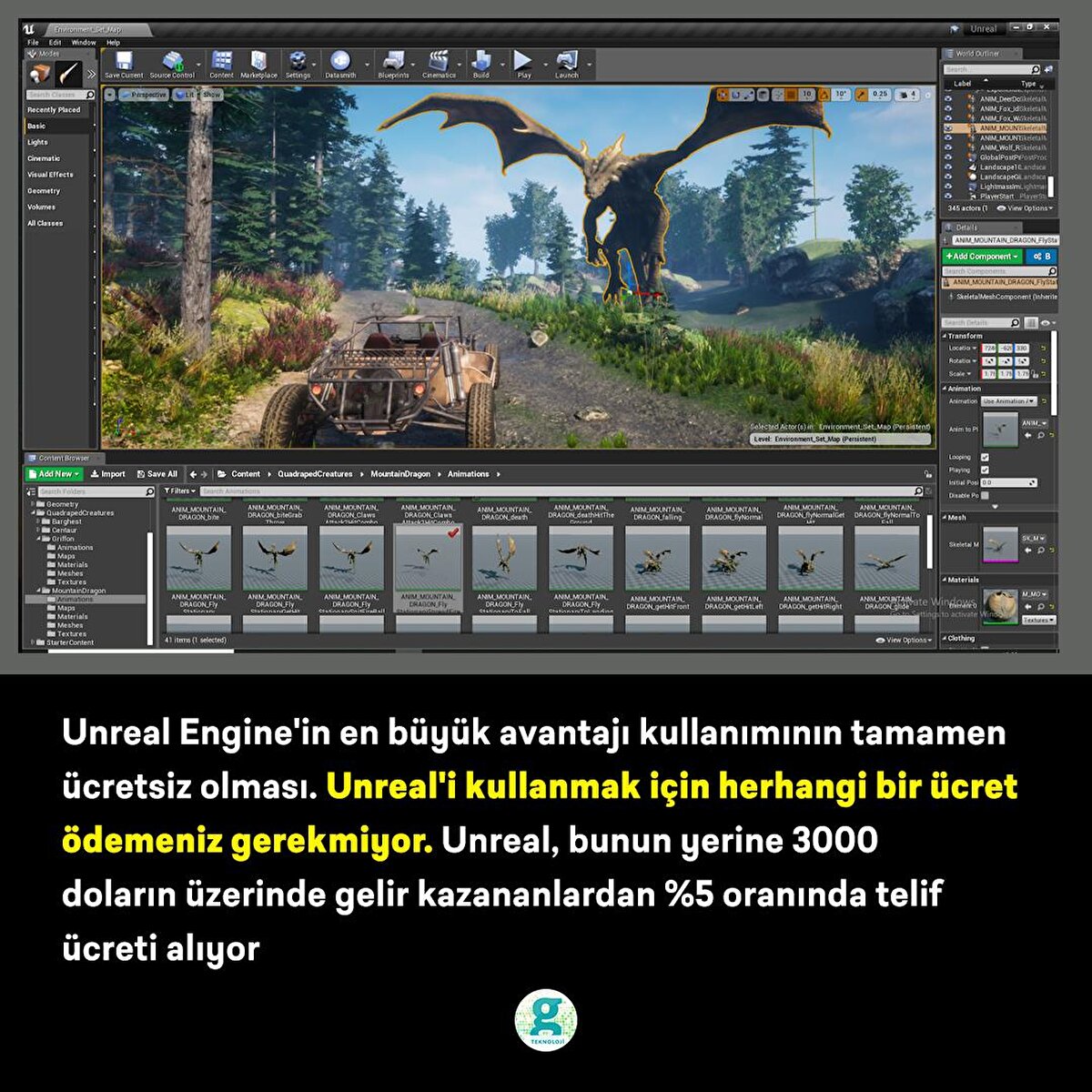This screenshot has width=1092, height=1092.
Task: Enable the Looping checkbox in Animation settings
Action: [985, 457]
